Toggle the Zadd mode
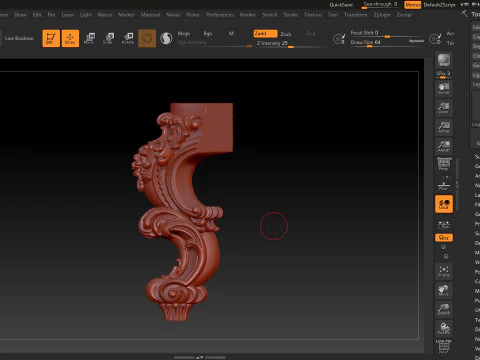The width and height of the screenshot is (480, 360). tap(265, 34)
